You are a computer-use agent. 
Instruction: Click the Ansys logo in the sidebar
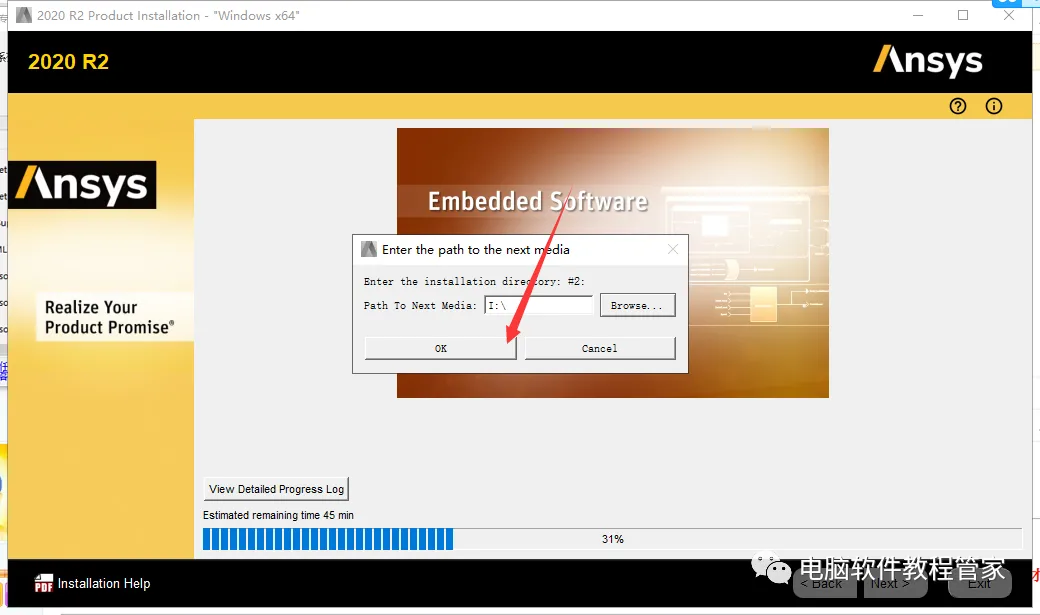82,184
